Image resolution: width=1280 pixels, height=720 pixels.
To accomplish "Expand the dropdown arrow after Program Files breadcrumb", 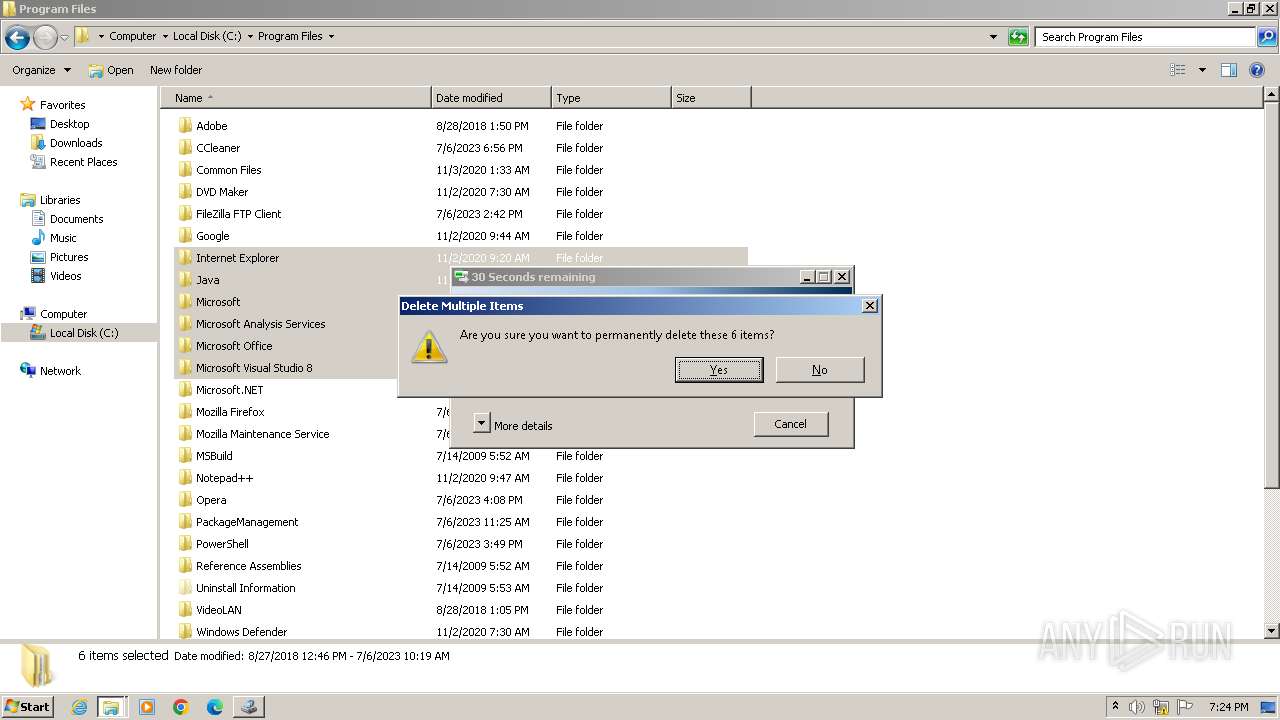I will coord(331,36).
